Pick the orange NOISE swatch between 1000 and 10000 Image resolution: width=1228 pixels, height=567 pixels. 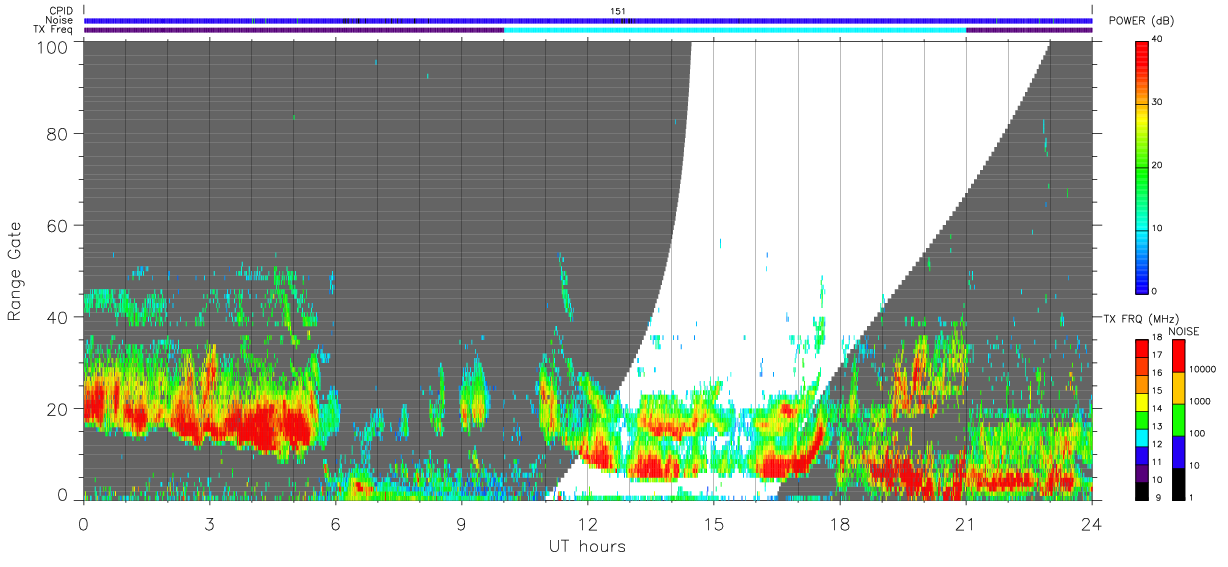[x=1179, y=388]
